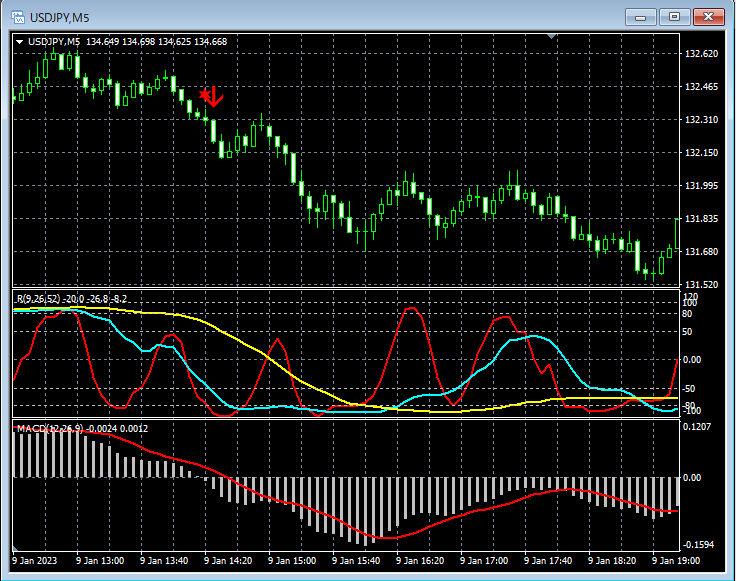Click the 9 Jan 16:20 time label
The height and width of the screenshot is (581, 737).
coord(419,562)
